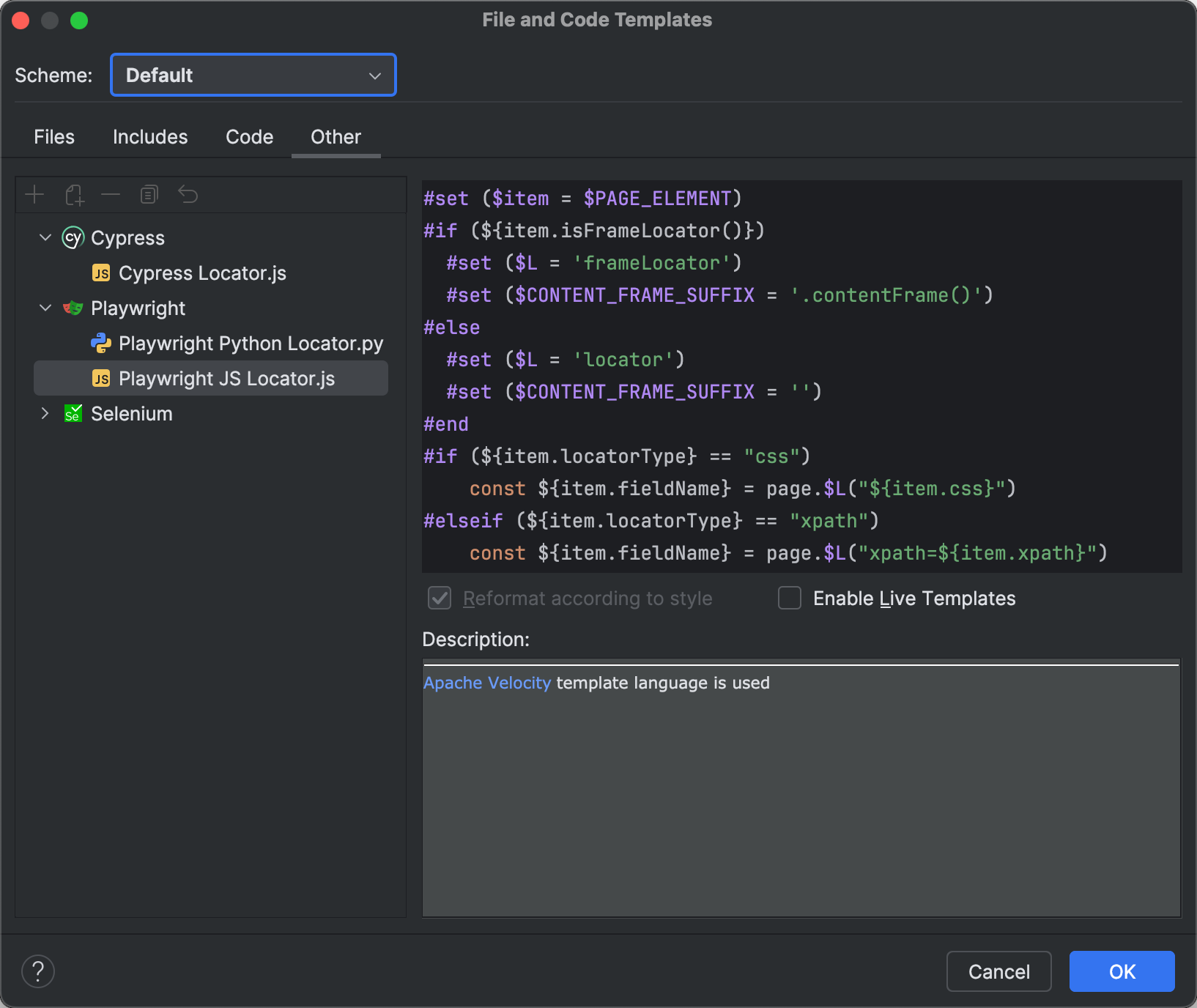Reset template via the revert arrow icon
Viewport: 1197px width, 1008px height.
click(x=188, y=194)
